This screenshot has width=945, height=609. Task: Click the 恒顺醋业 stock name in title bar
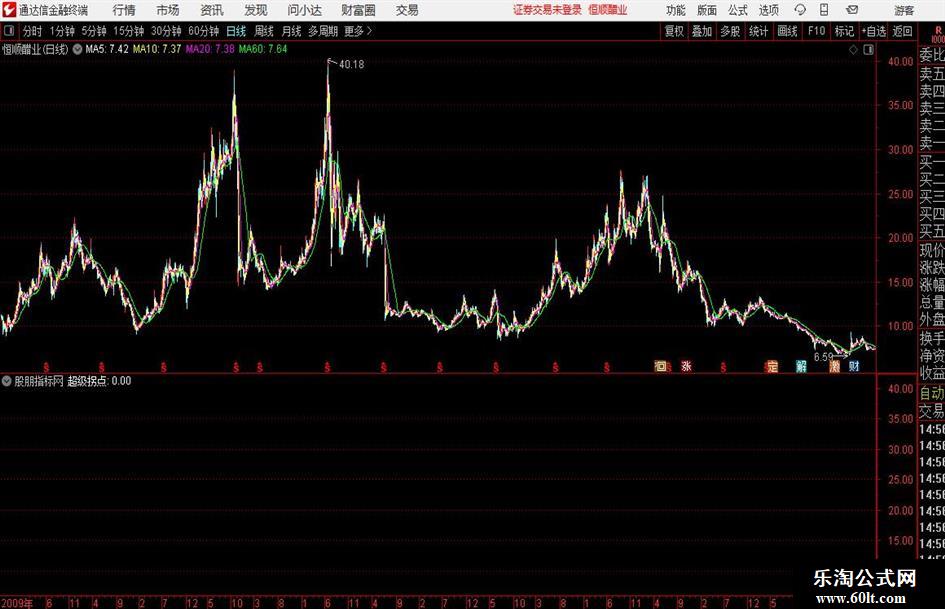click(x=608, y=10)
